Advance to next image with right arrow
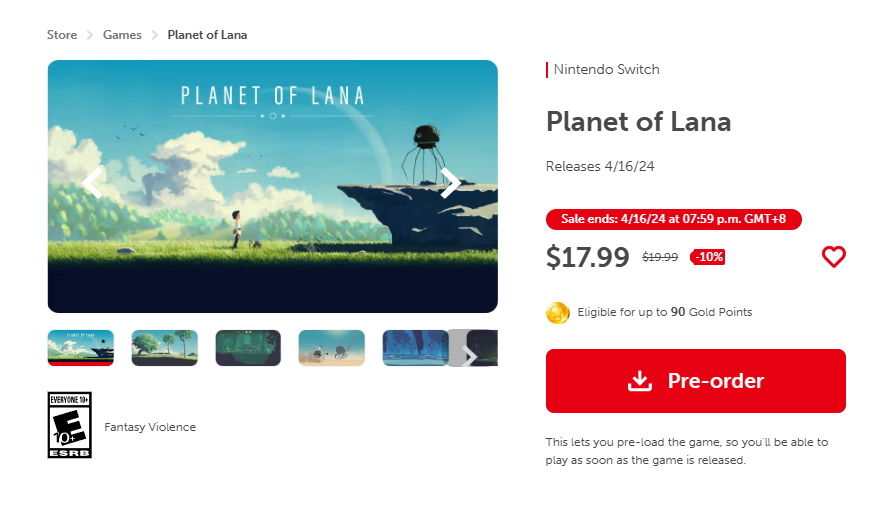 451,183
